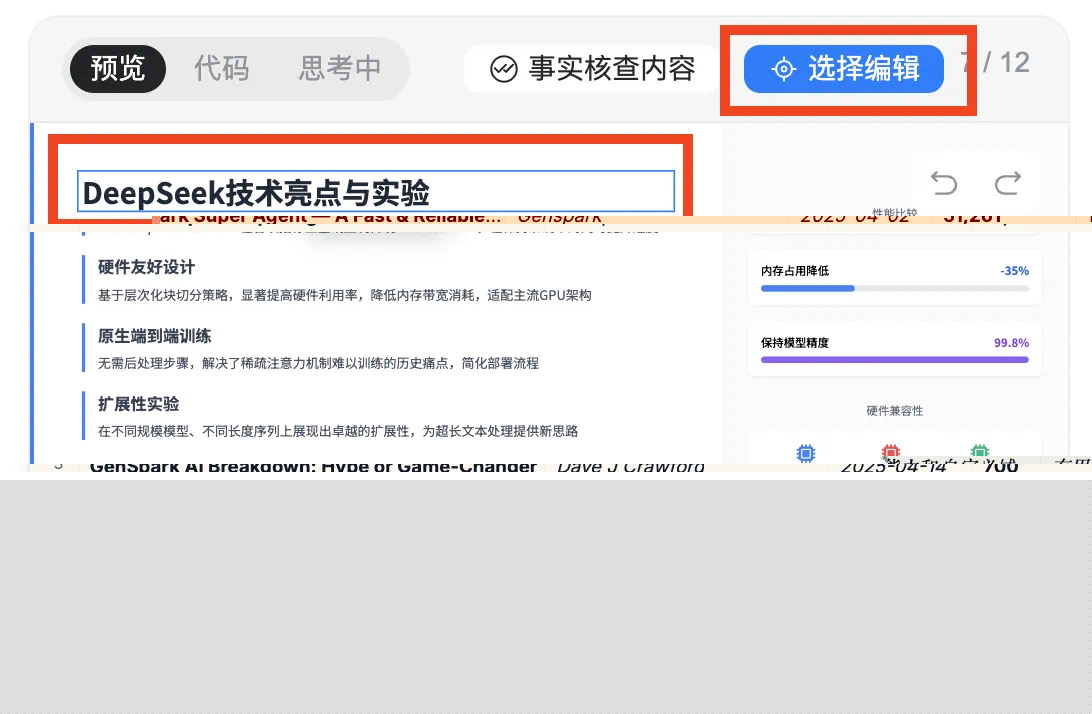
Task: Click the 选择编辑 button
Action: click(843, 69)
